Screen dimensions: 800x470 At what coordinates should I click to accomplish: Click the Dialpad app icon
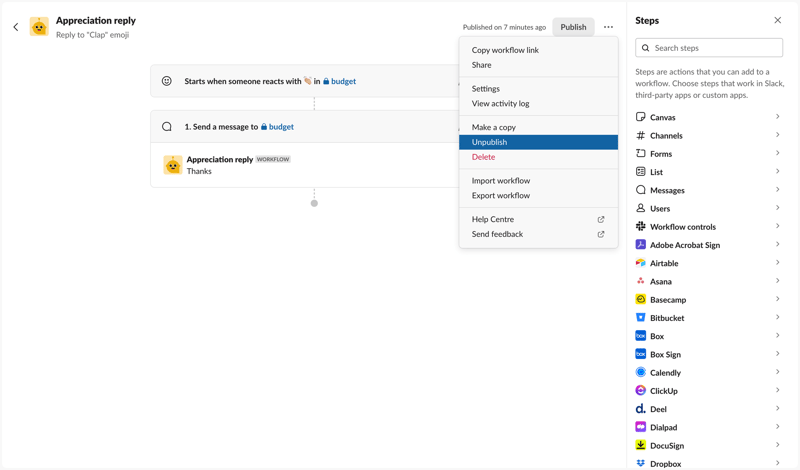pos(640,427)
